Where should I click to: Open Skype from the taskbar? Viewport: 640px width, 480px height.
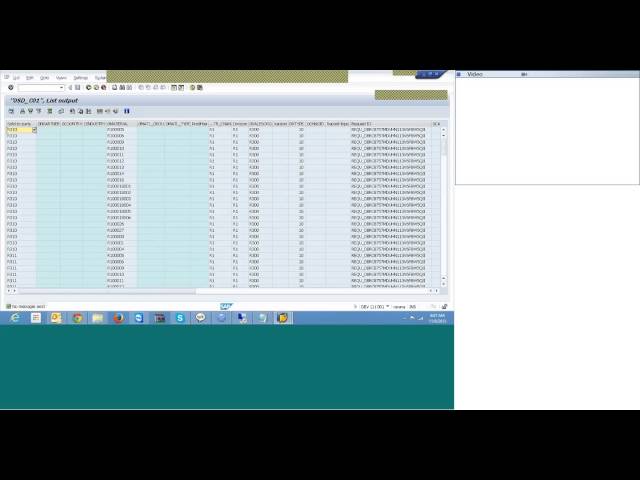click(x=180, y=318)
